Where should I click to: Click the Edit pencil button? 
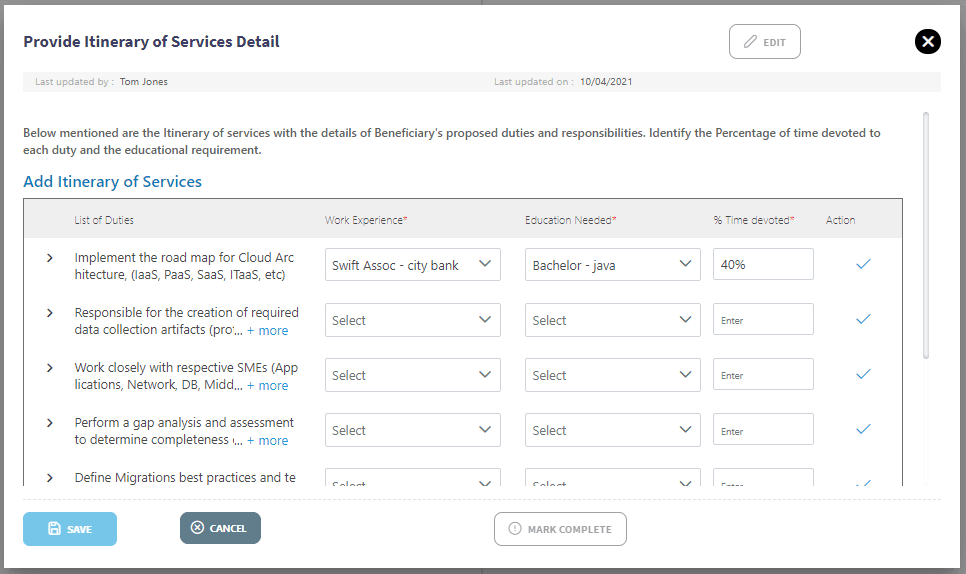(x=765, y=42)
